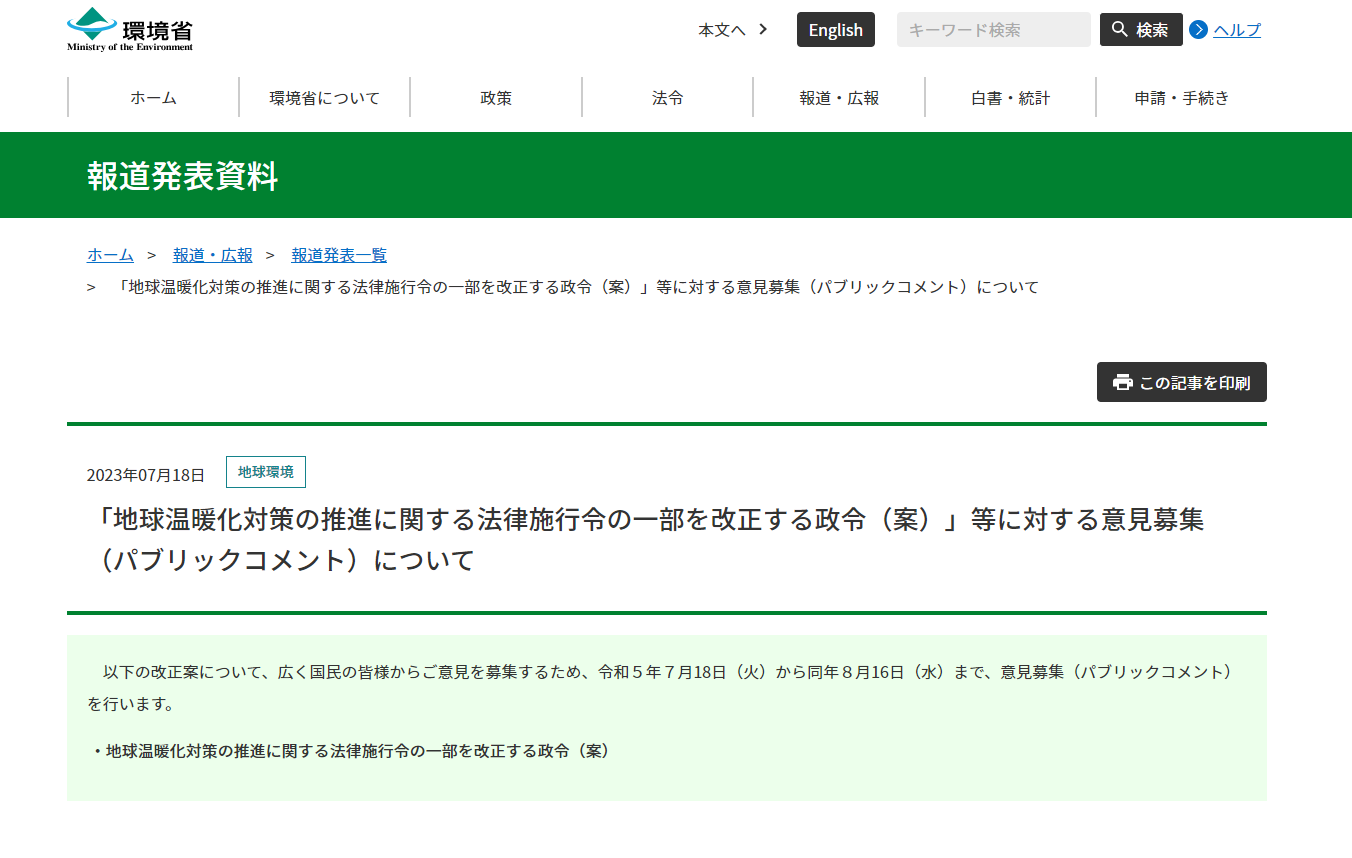
Task: Open the 環境省について menu
Action: 325,98
